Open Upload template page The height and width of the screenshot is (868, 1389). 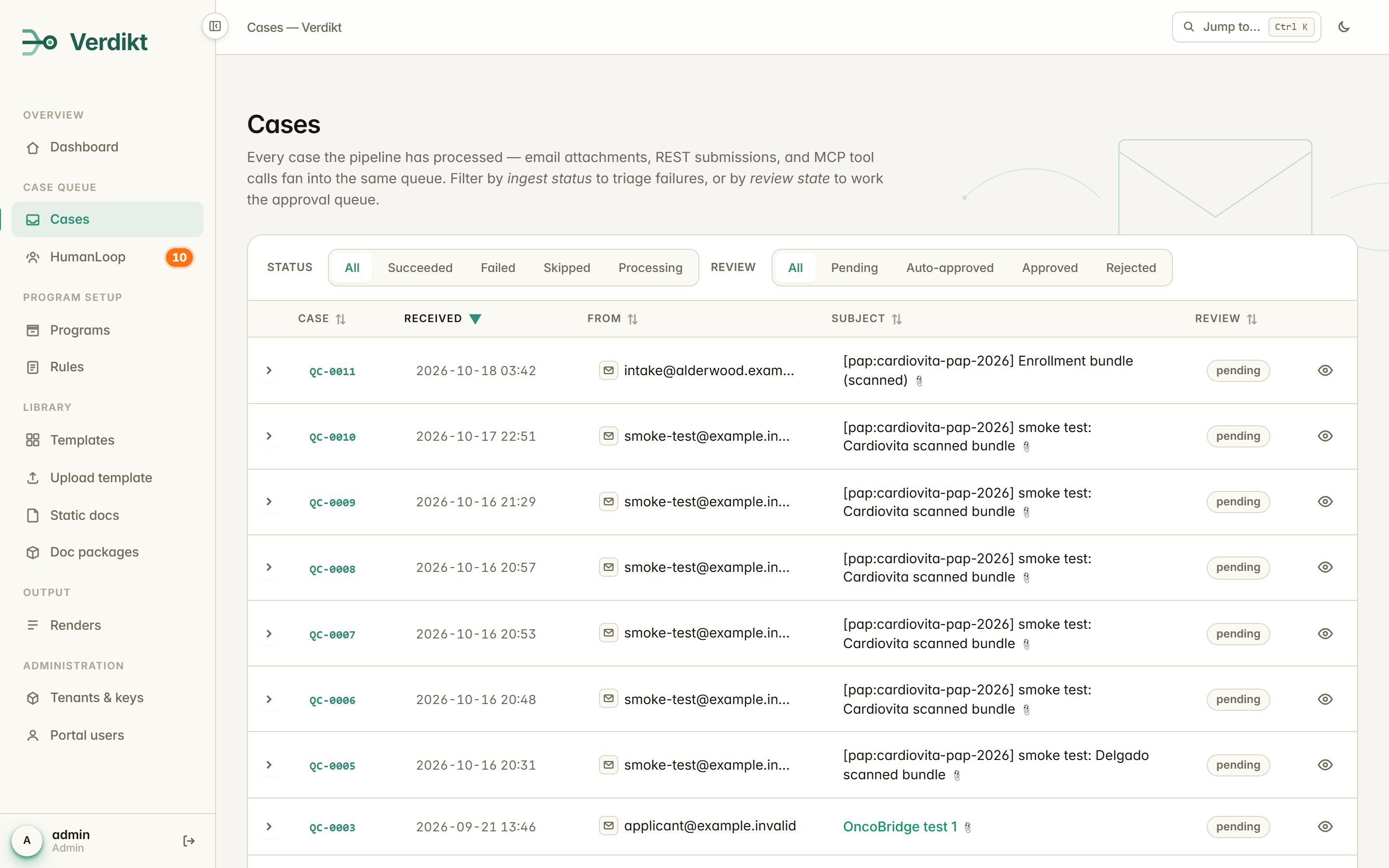(108, 477)
